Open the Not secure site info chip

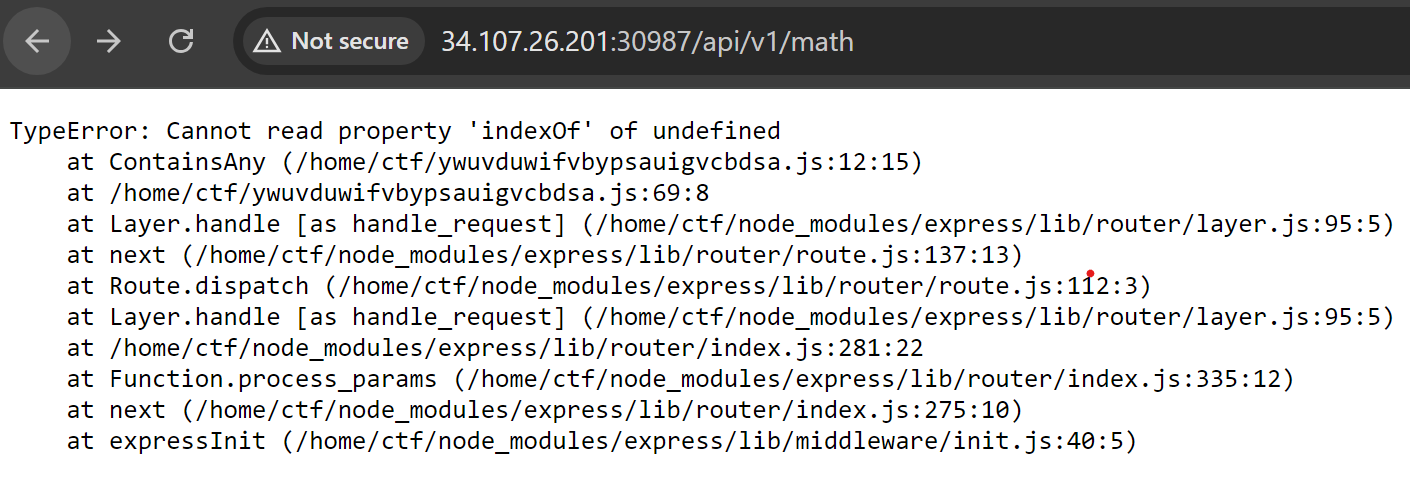332,41
